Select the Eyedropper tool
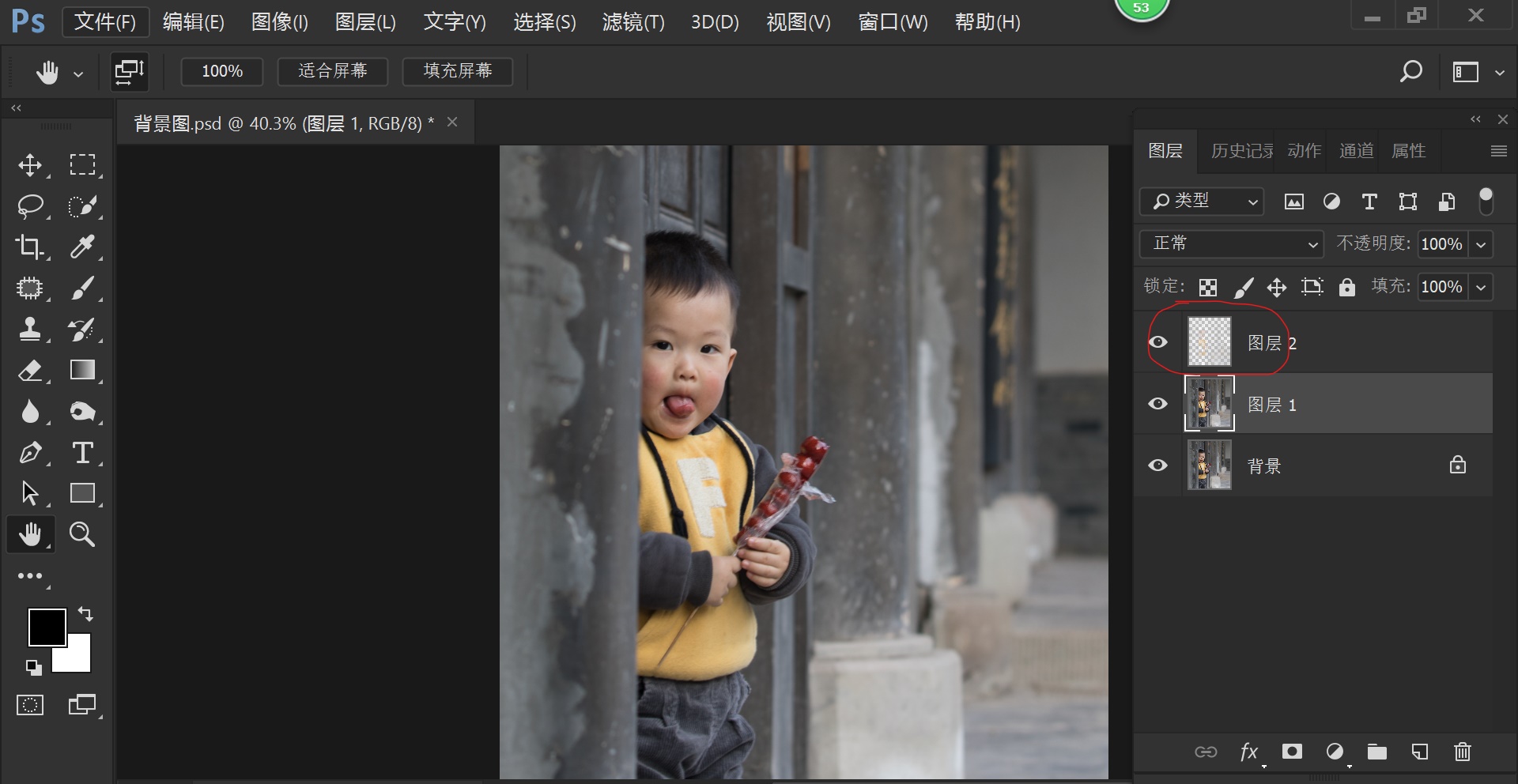The image size is (1518, 784). tap(82, 247)
